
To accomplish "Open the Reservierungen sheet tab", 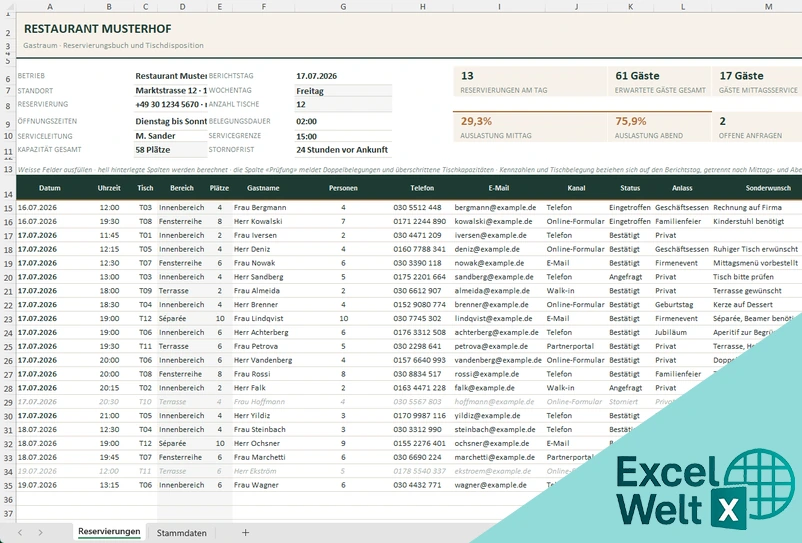I will point(109,532).
